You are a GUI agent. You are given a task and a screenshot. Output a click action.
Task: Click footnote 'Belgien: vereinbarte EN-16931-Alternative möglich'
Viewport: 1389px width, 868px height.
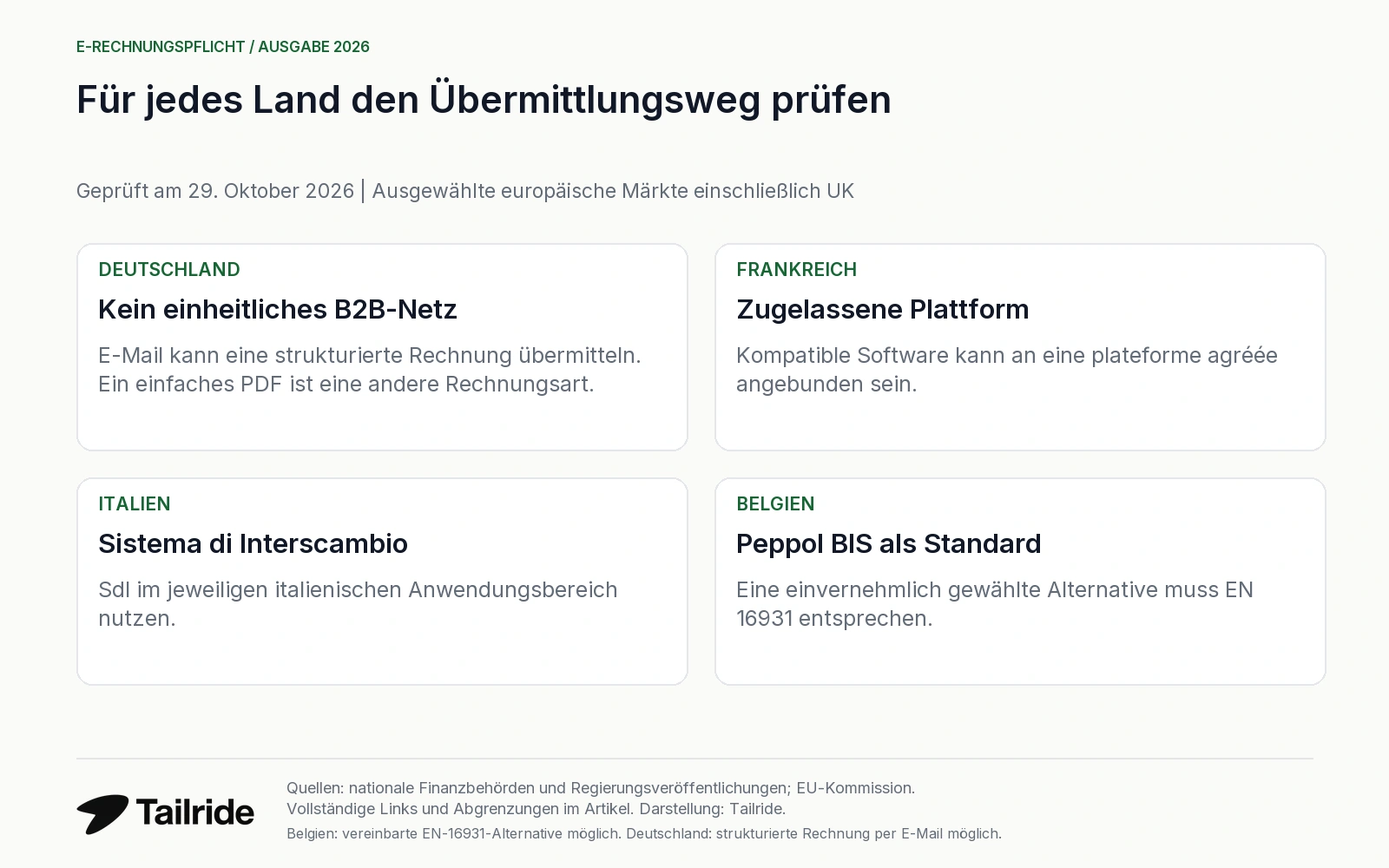tap(454, 833)
